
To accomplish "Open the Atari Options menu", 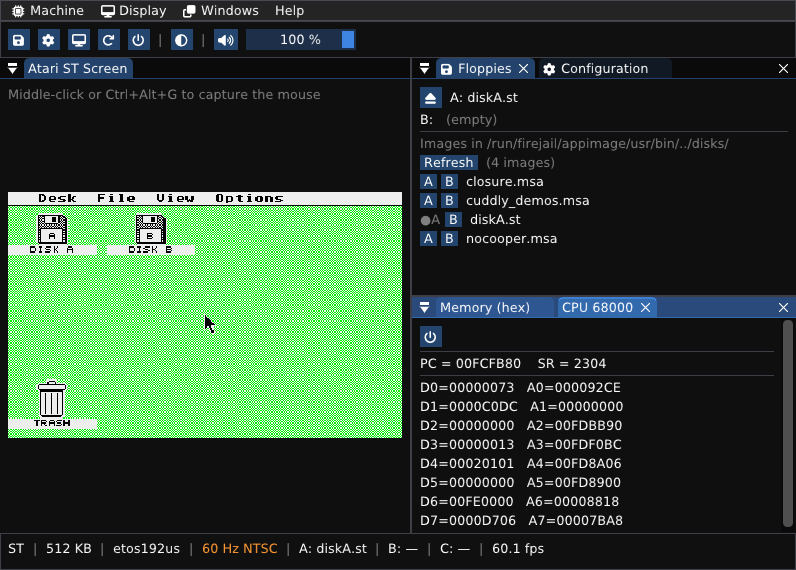I will pos(249,198).
